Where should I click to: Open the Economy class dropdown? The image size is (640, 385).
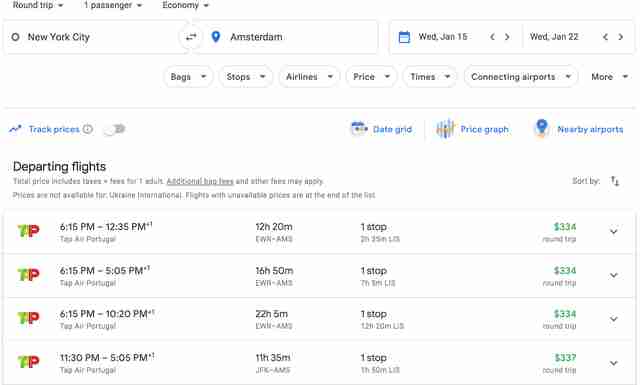[x=185, y=5]
